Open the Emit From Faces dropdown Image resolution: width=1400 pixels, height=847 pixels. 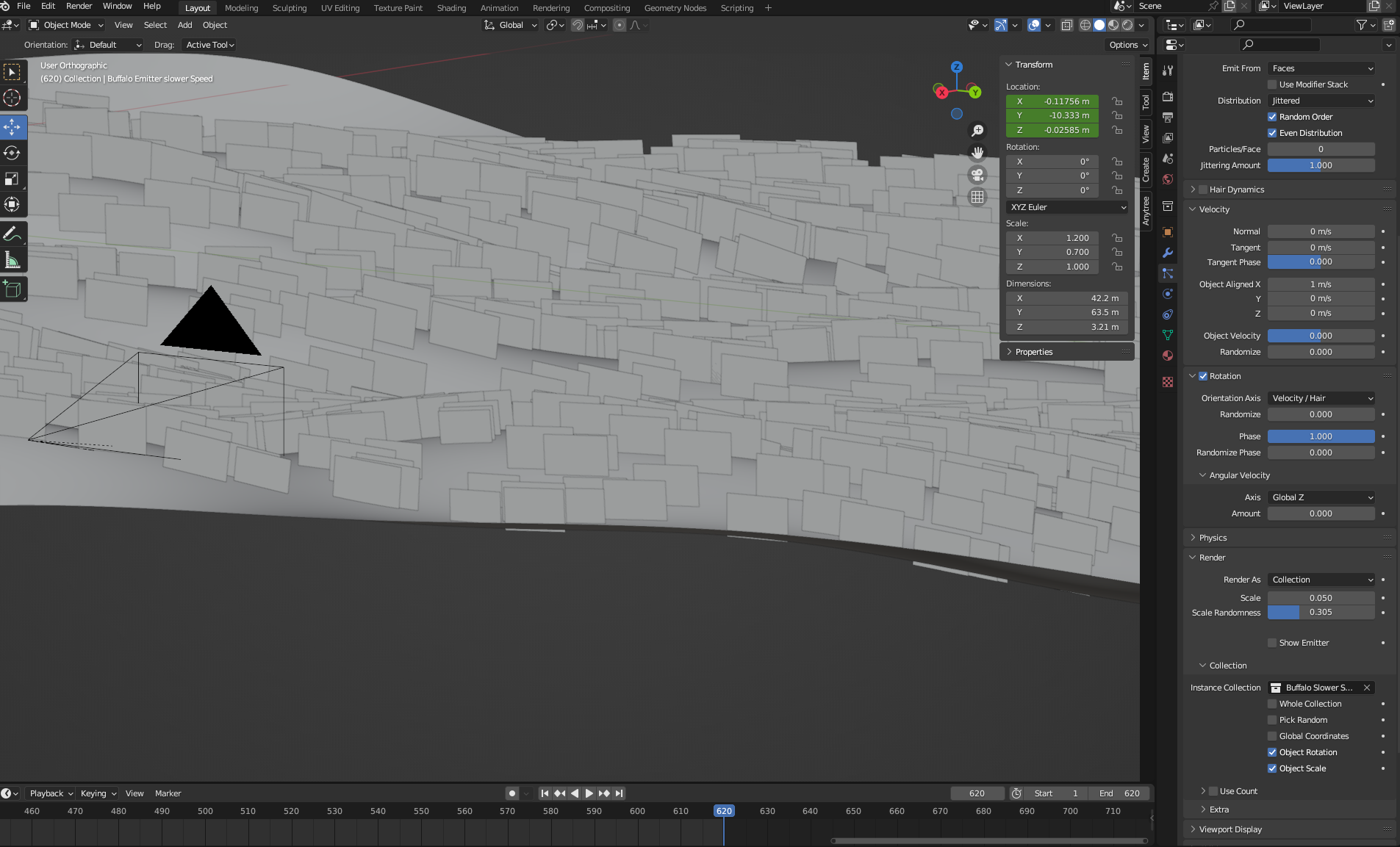coord(1321,68)
